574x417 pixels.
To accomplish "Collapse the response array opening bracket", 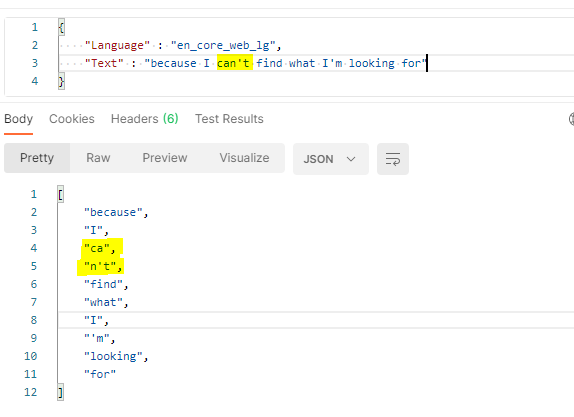I will pyautogui.click(x=60, y=194).
